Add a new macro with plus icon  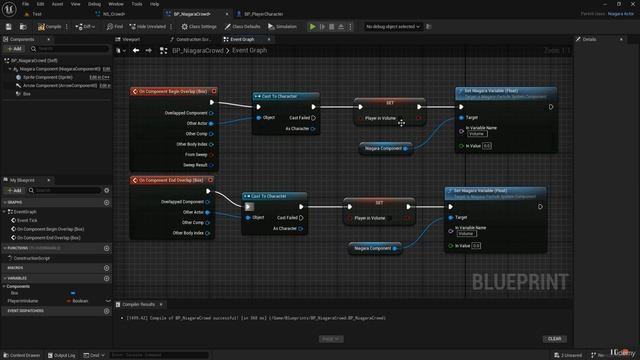[x=107, y=268]
